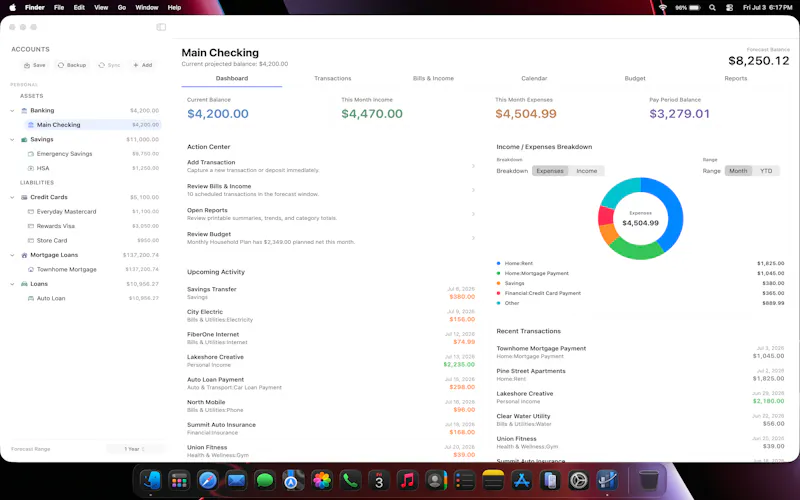Go to the Calendar tab
This screenshot has width=800, height=500.
point(534,78)
